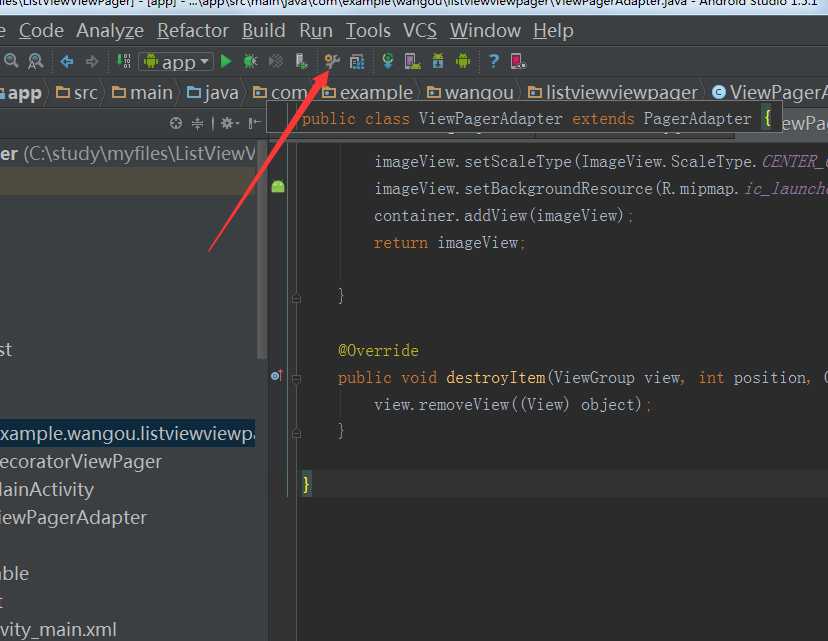Click 'return imageView' line in editor

point(449,243)
